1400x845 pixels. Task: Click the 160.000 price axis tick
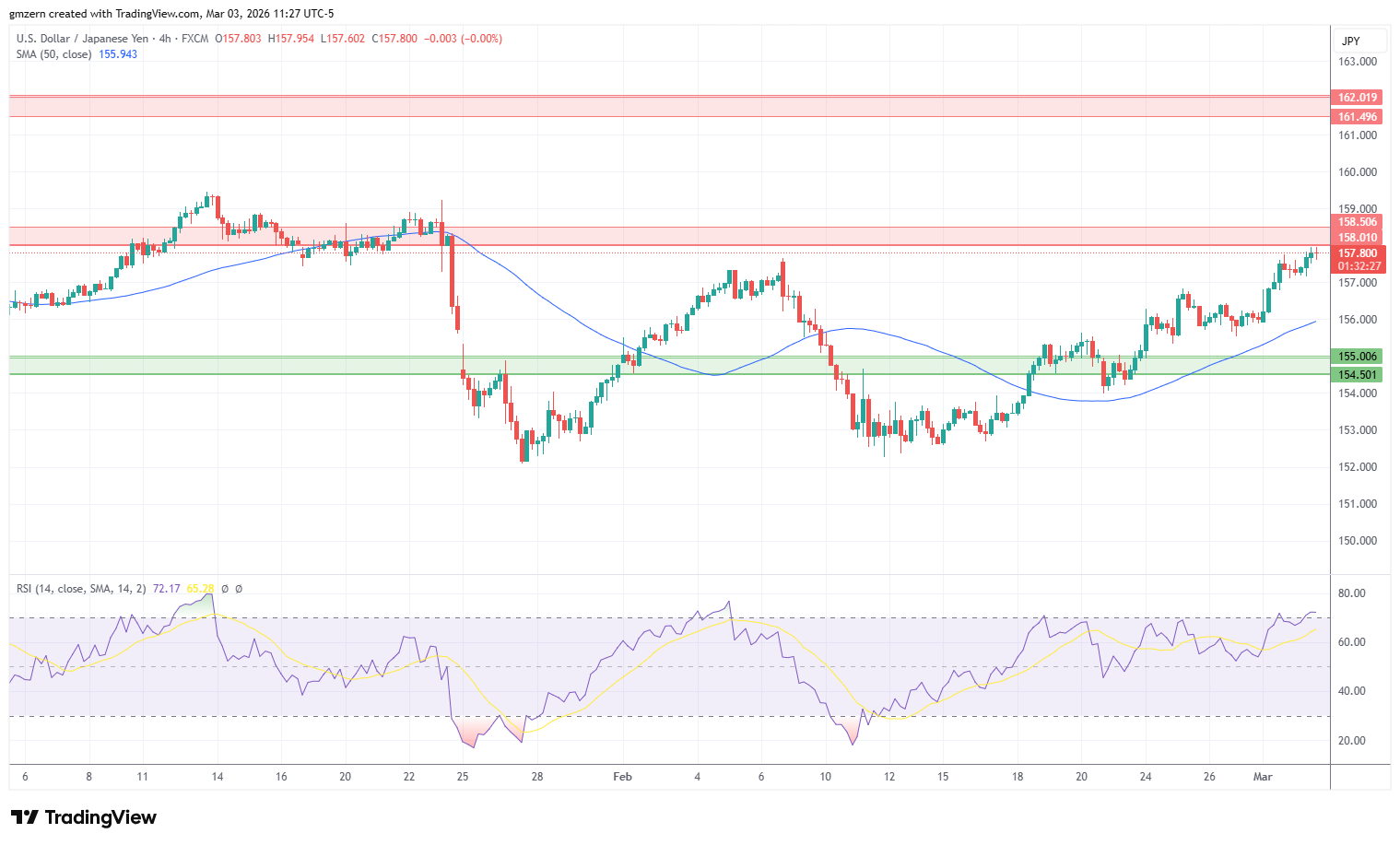coord(1358,172)
